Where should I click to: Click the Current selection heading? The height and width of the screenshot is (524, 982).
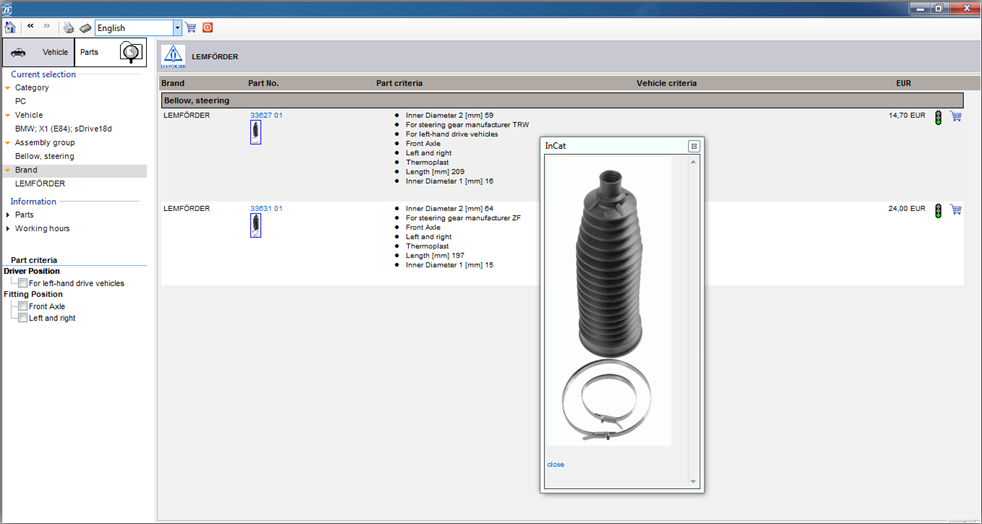(43, 74)
